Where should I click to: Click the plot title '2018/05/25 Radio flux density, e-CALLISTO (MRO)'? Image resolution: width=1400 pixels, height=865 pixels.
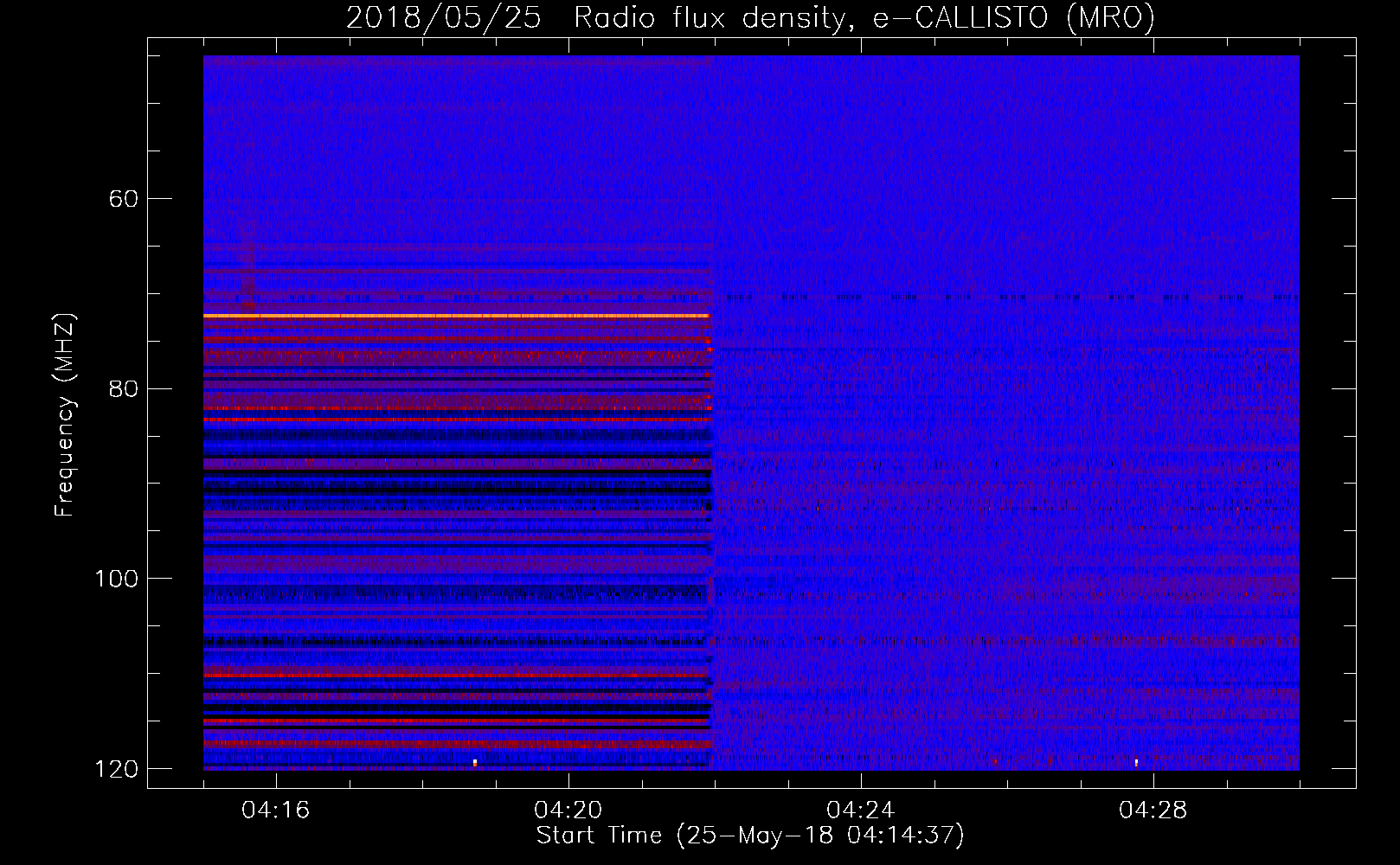(x=750, y=17)
